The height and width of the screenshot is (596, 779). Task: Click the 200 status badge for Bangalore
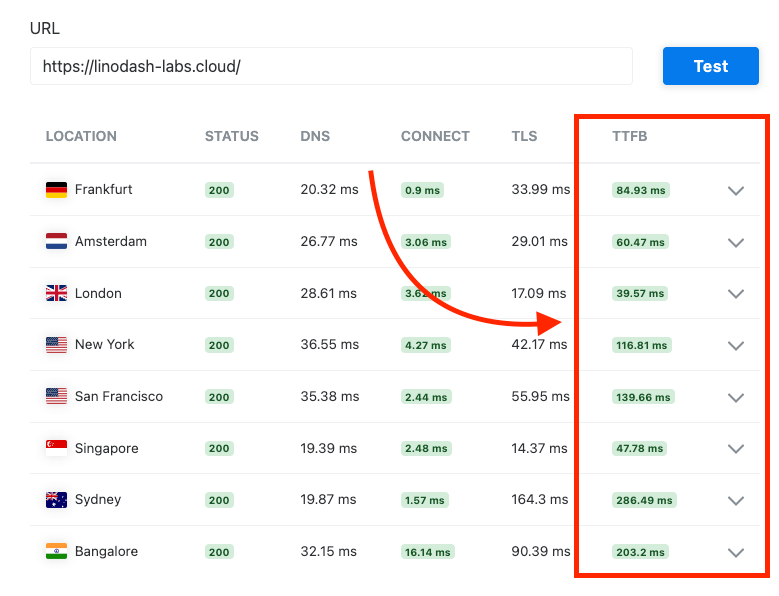point(219,552)
